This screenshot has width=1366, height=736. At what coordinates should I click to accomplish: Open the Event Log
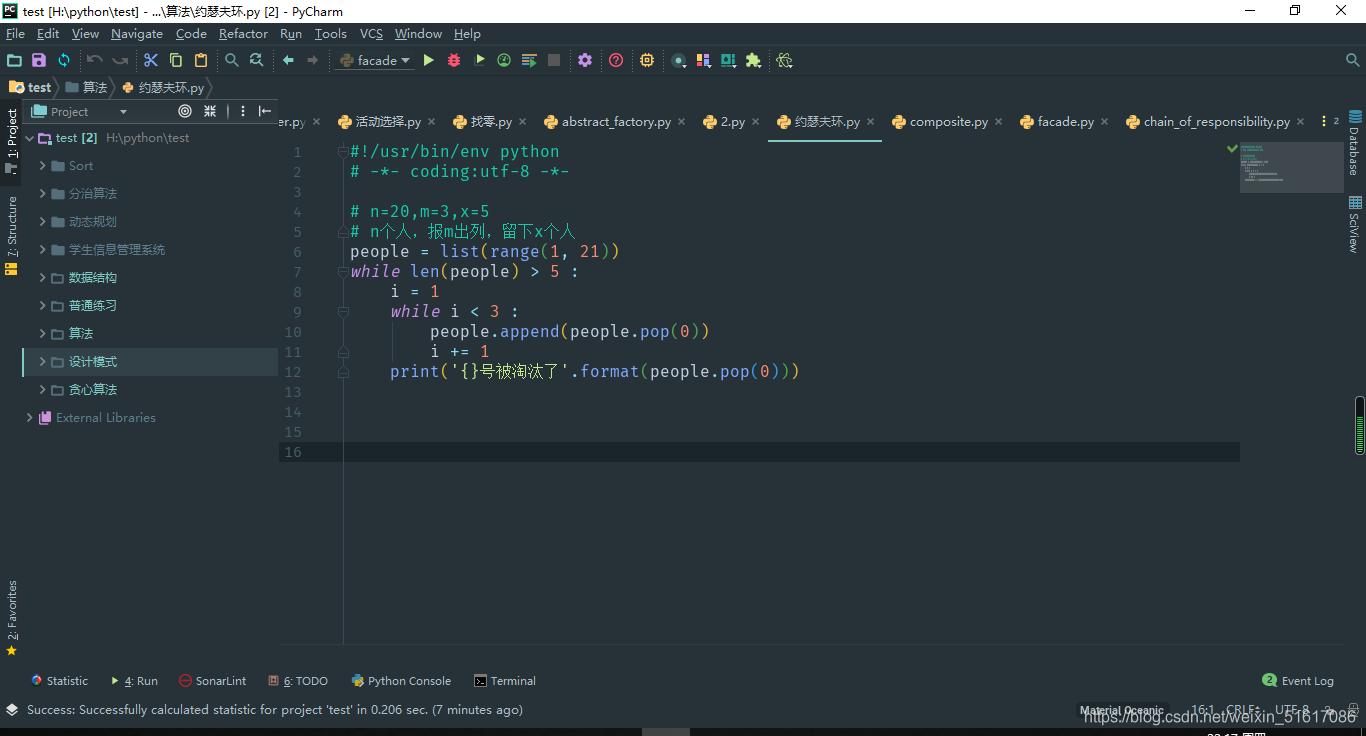(x=1298, y=681)
